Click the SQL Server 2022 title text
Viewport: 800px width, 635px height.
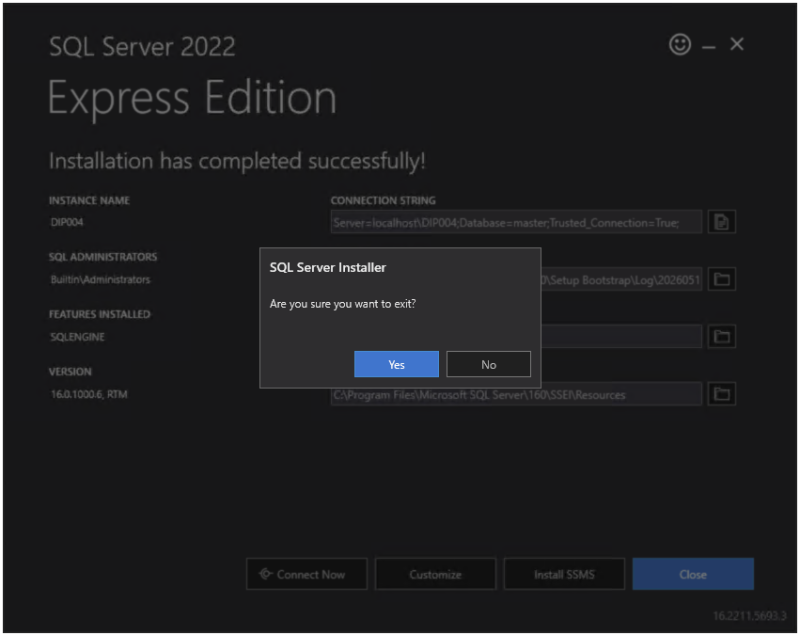click(x=142, y=46)
